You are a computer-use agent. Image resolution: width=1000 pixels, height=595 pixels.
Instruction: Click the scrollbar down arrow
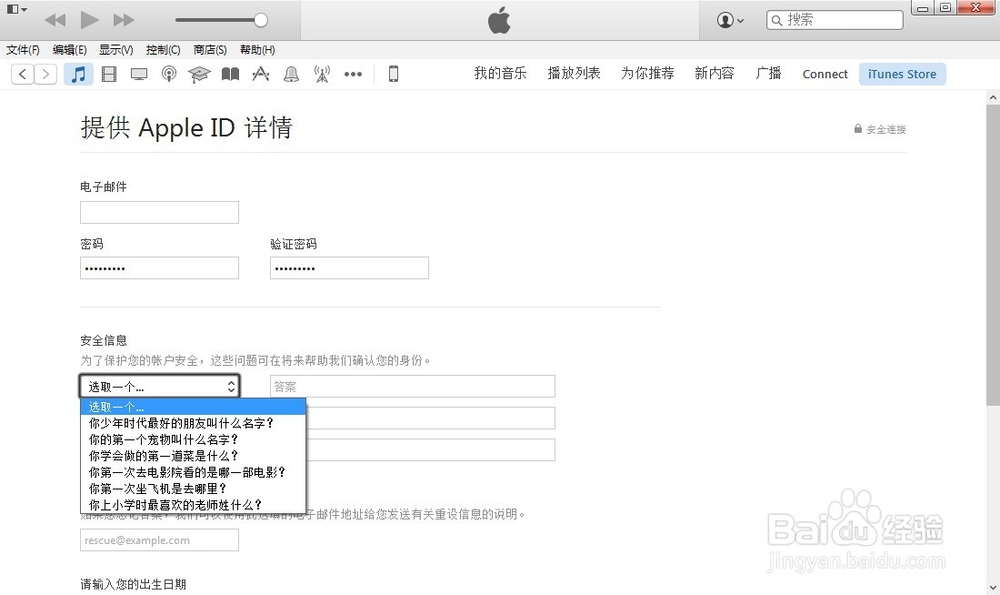(x=993, y=587)
